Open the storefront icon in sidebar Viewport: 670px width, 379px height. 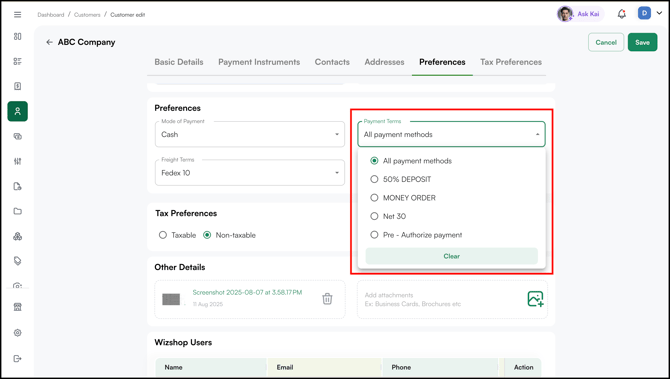point(18,307)
